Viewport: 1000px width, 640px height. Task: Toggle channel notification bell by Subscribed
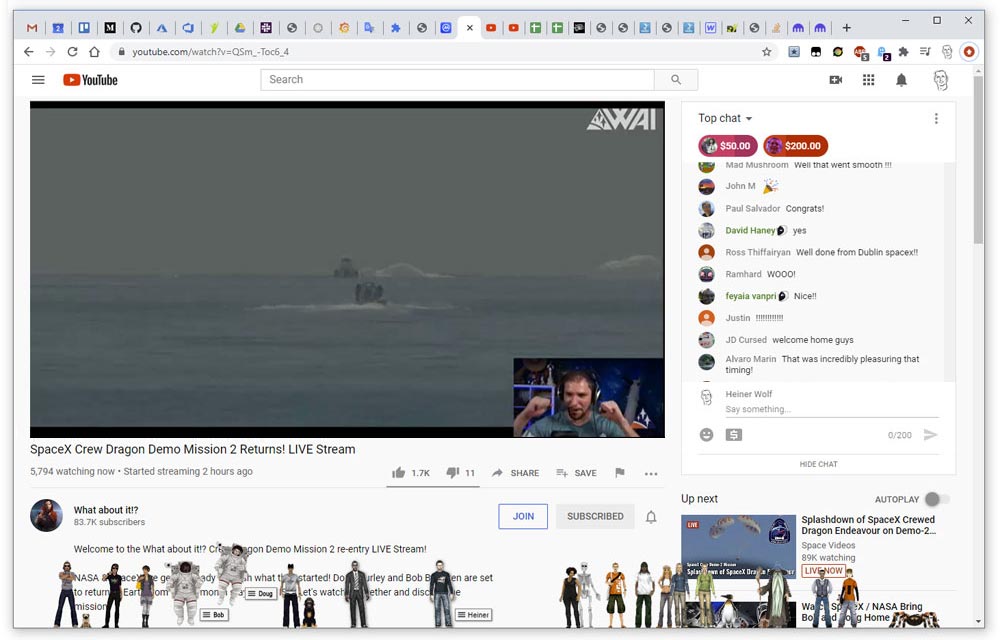pyautogui.click(x=651, y=516)
